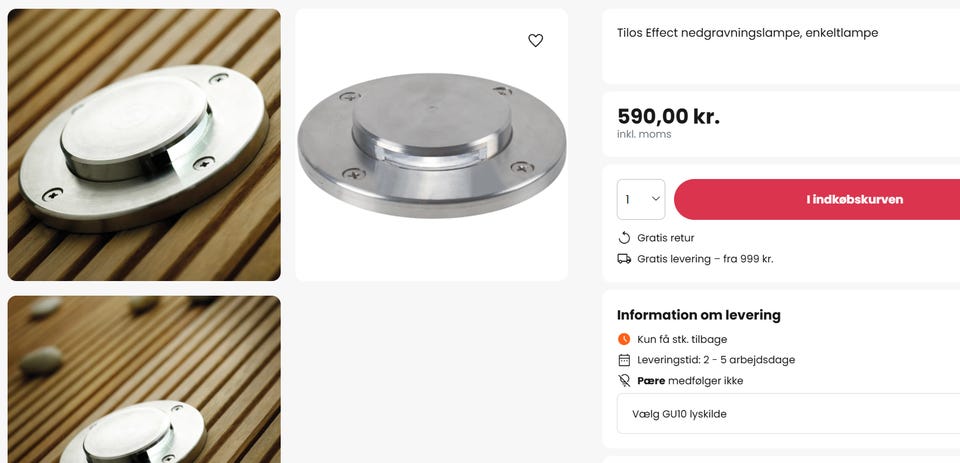Click the calendar icon beside Leveringstid

tap(624, 360)
